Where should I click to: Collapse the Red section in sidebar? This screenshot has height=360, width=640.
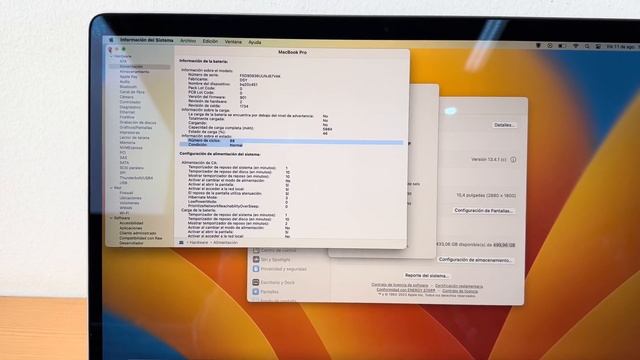click(x=111, y=188)
